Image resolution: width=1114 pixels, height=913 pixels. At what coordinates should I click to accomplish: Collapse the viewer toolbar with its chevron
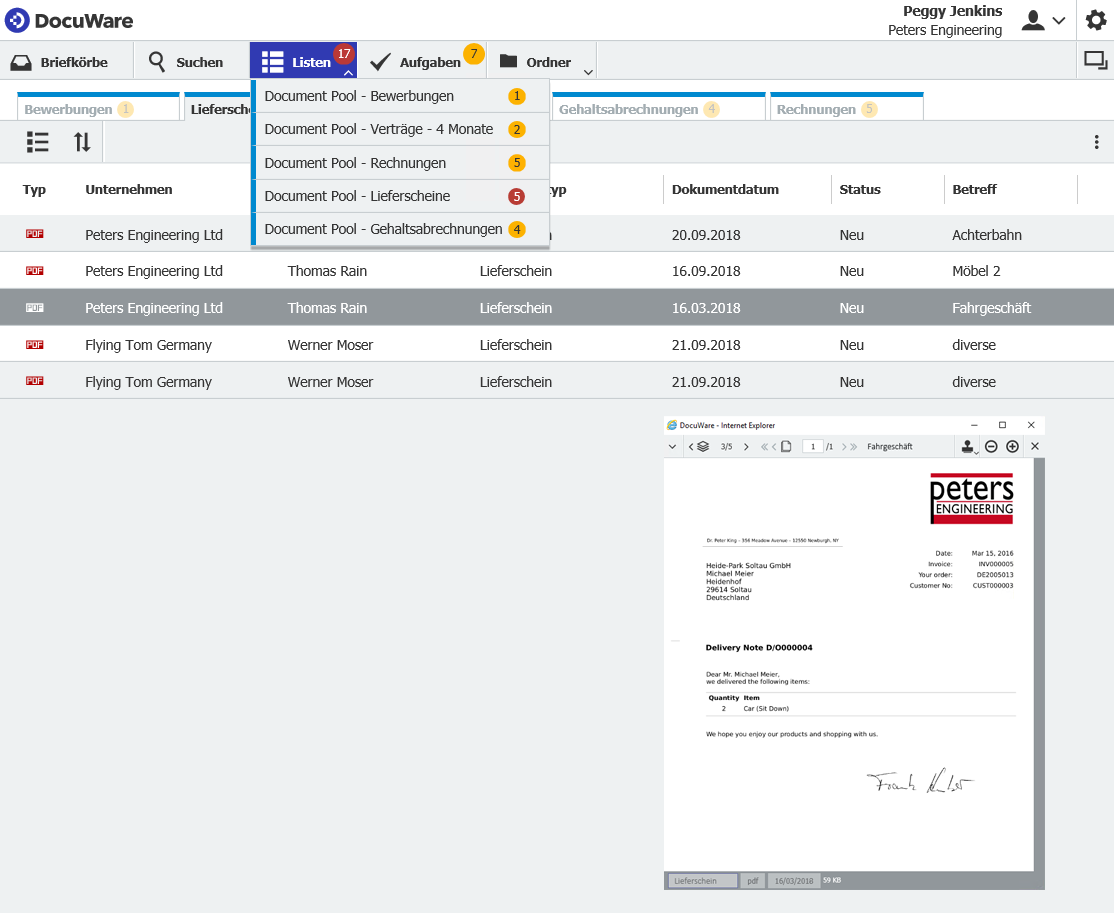tap(672, 446)
